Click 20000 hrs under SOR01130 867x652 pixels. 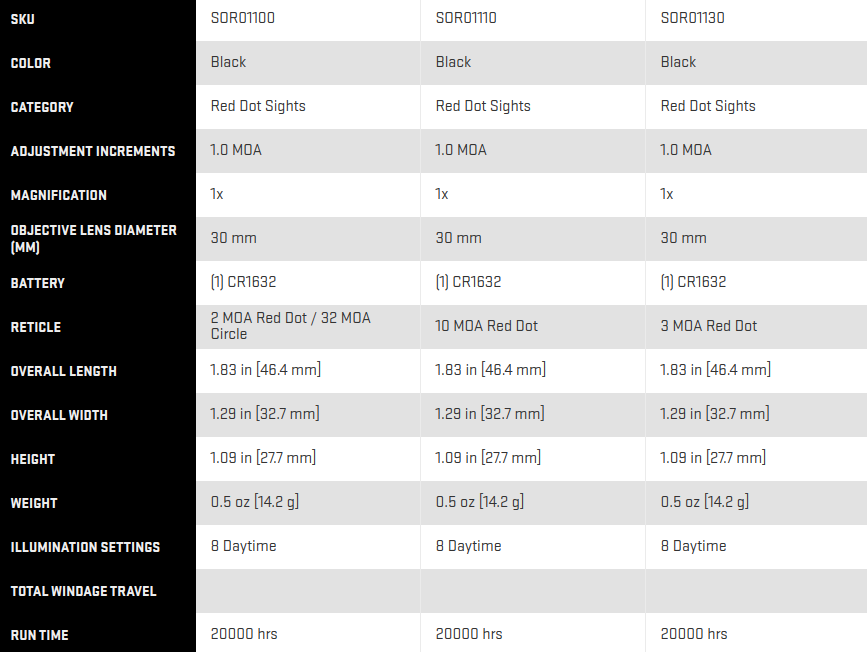tap(693, 634)
